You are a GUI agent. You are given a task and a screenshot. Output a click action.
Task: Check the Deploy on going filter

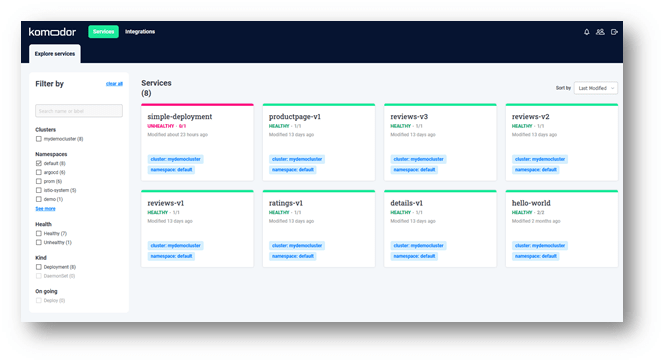pyautogui.click(x=39, y=300)
